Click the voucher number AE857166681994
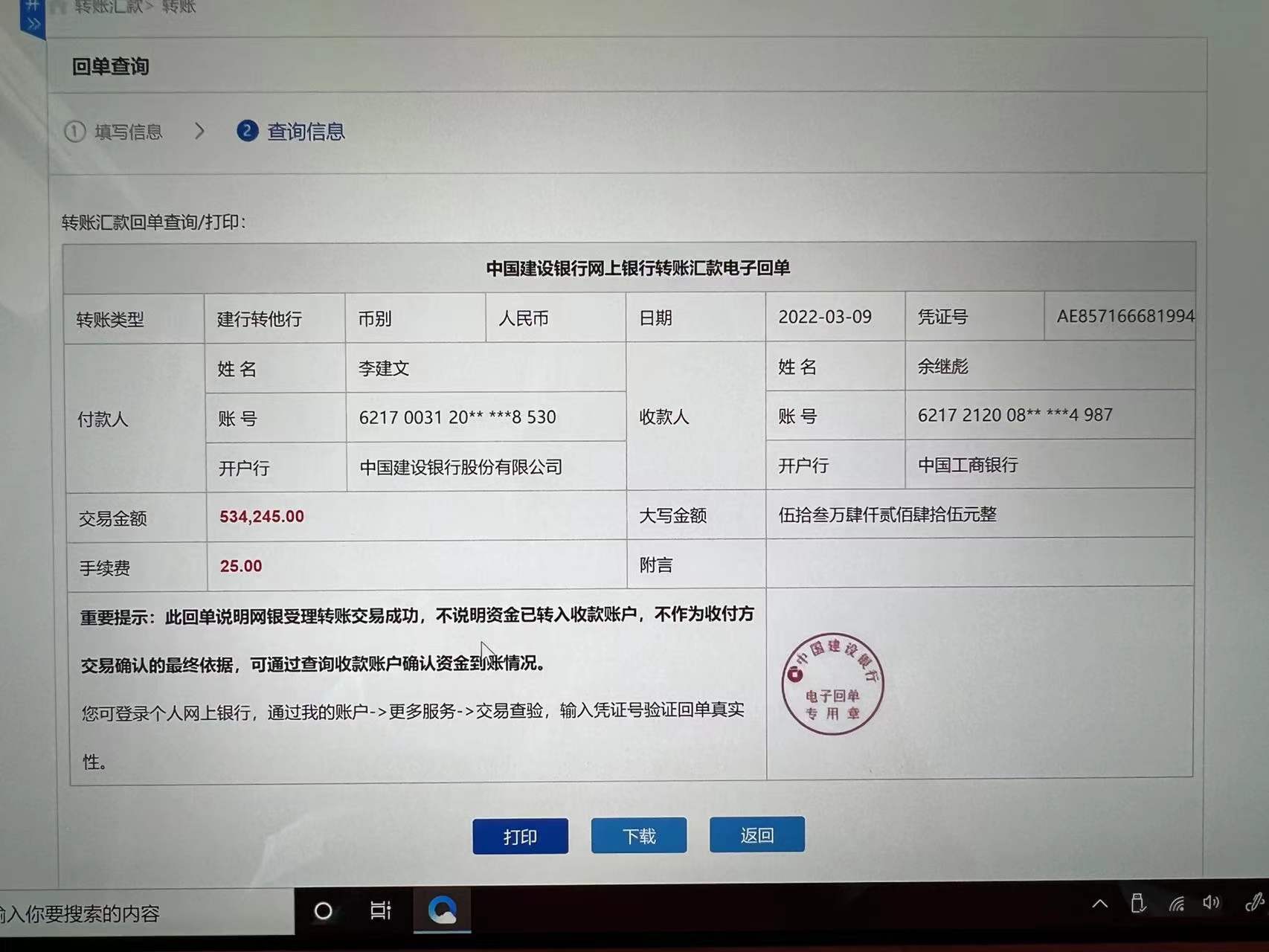This screenshot has width=1269, height=952. [1125, 316]
